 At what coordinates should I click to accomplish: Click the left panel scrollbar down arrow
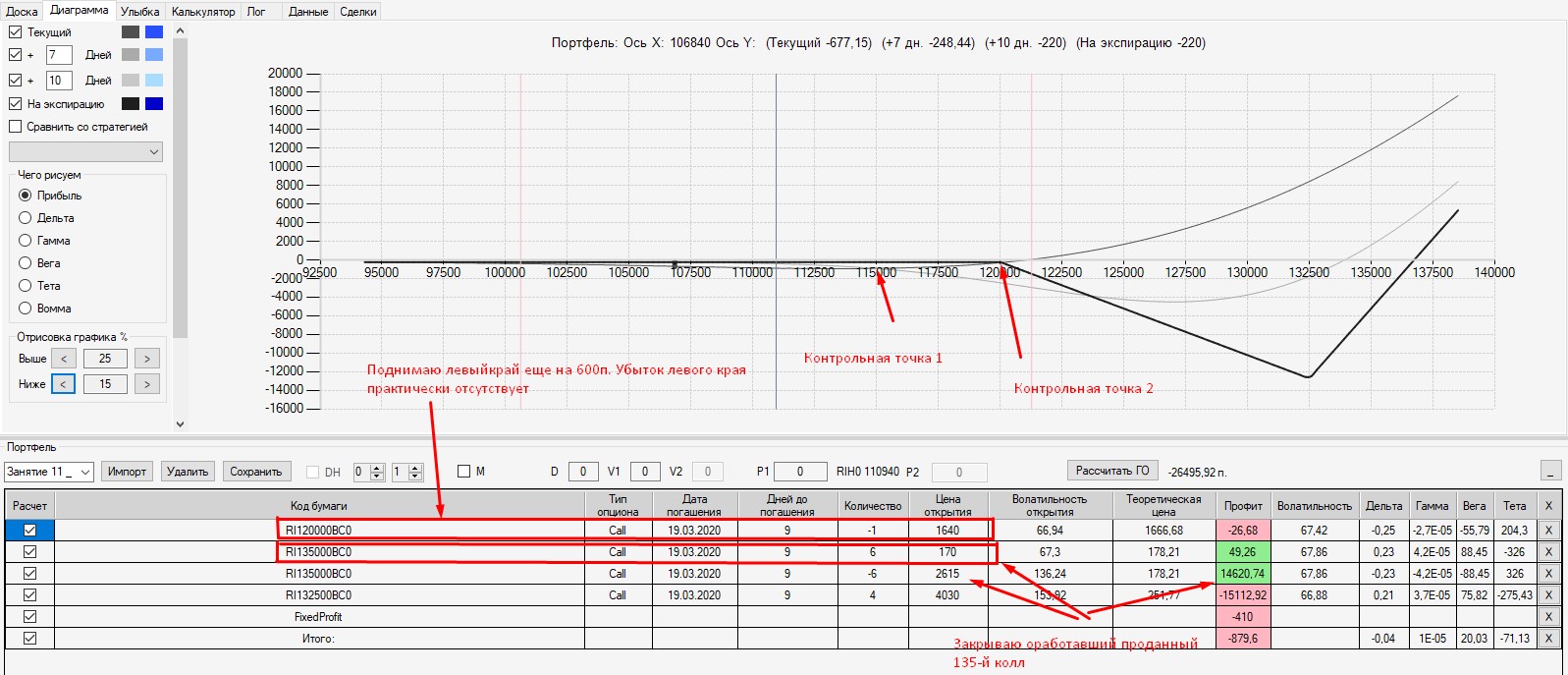pyautogui.click(x=180, y=423)
